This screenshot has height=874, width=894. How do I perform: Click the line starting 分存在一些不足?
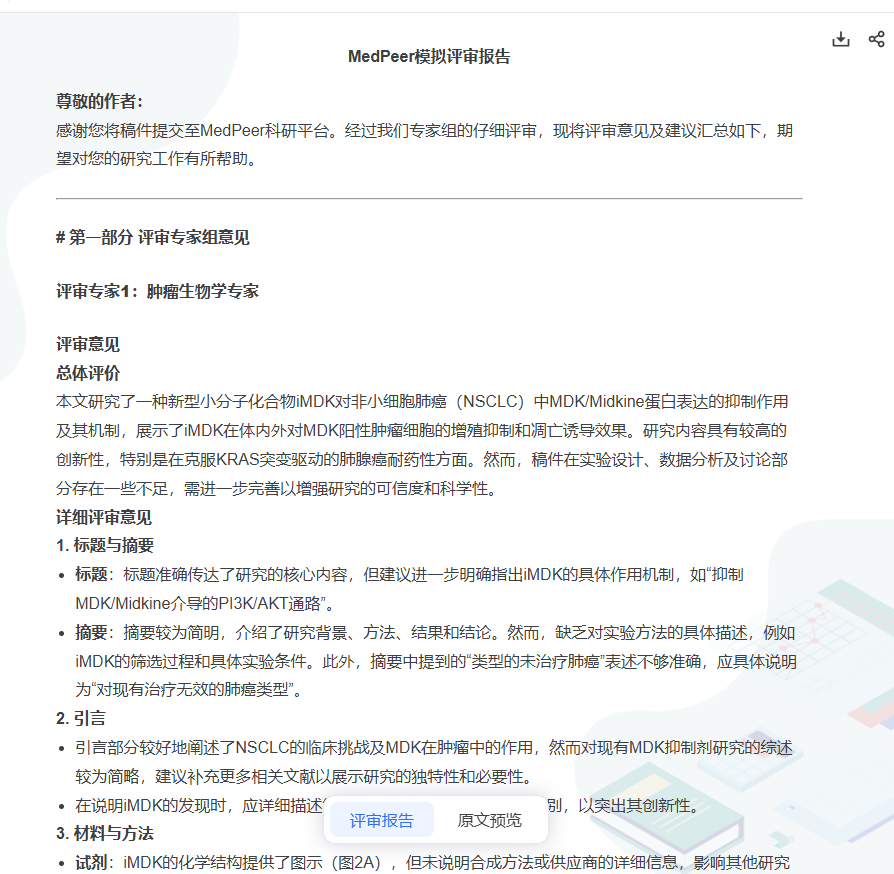click(x=278, y=489)
